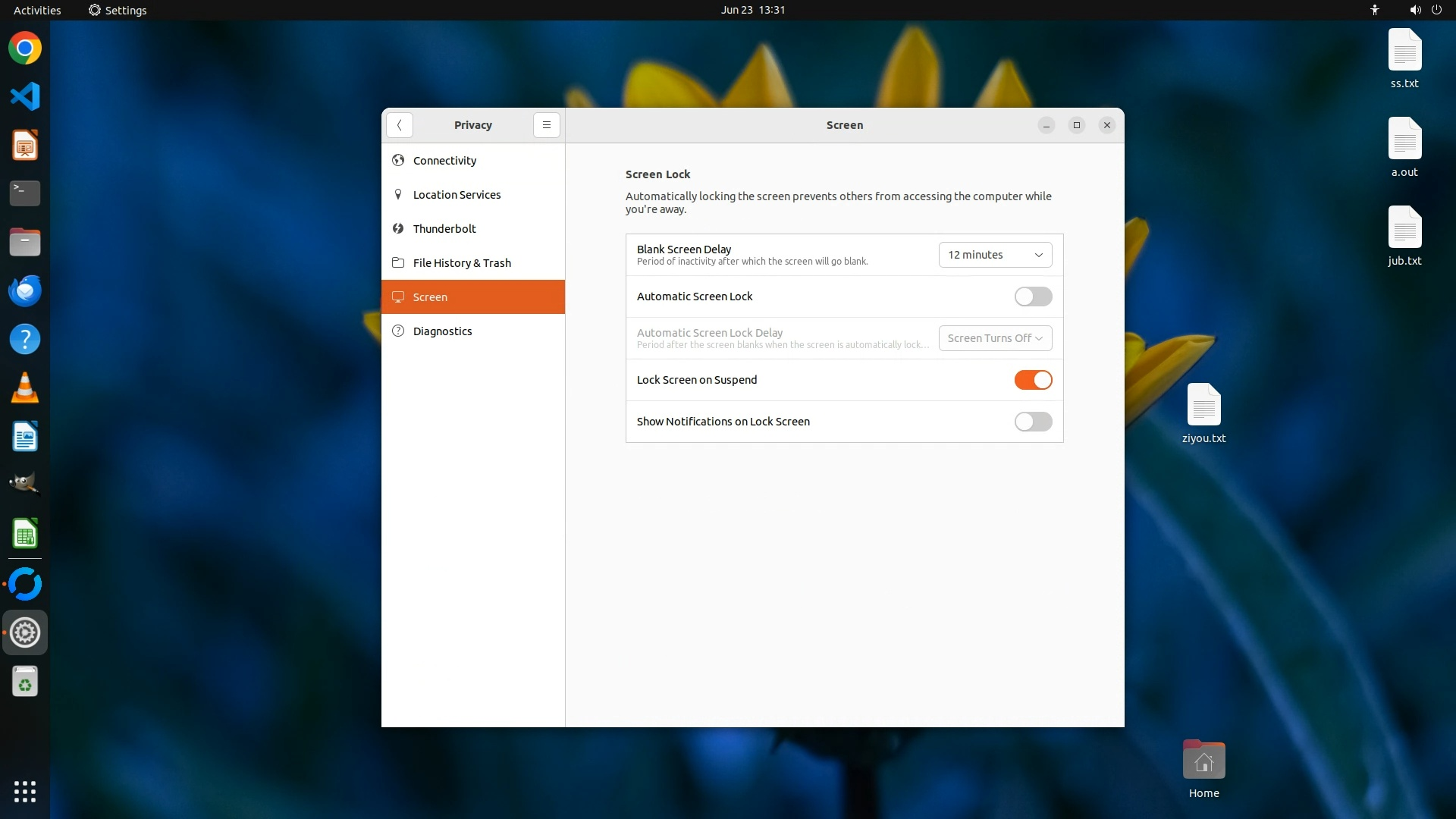Open the hamburger menu in Privacy sidebar

546,125
